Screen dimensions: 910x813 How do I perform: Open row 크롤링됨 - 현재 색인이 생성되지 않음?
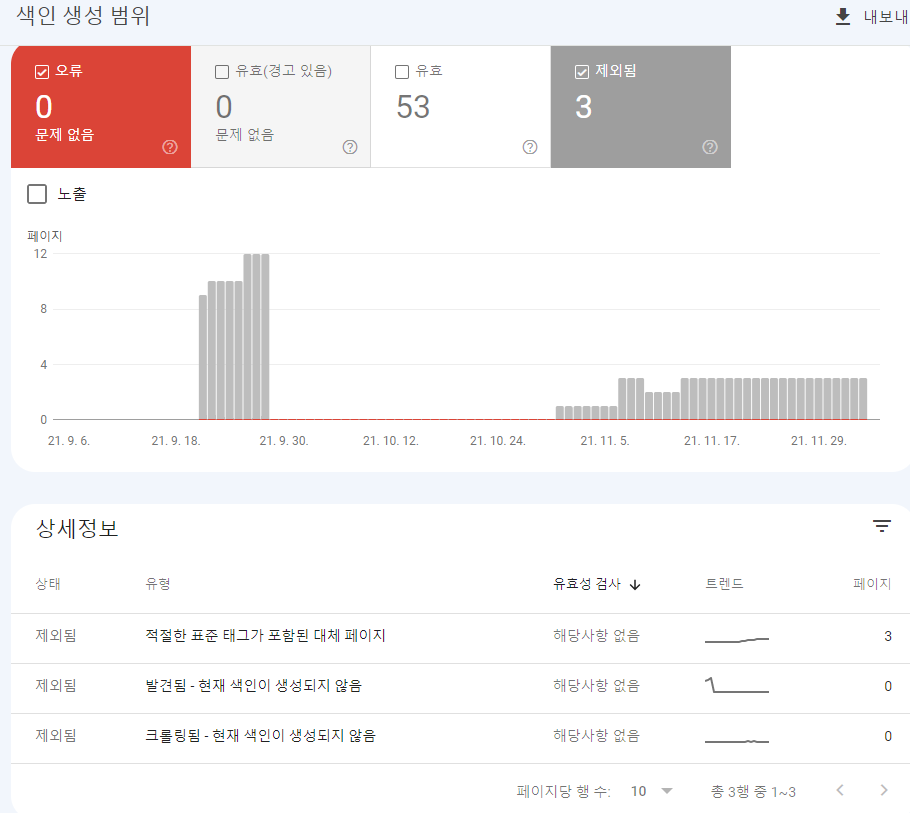[x=460, y=738]
